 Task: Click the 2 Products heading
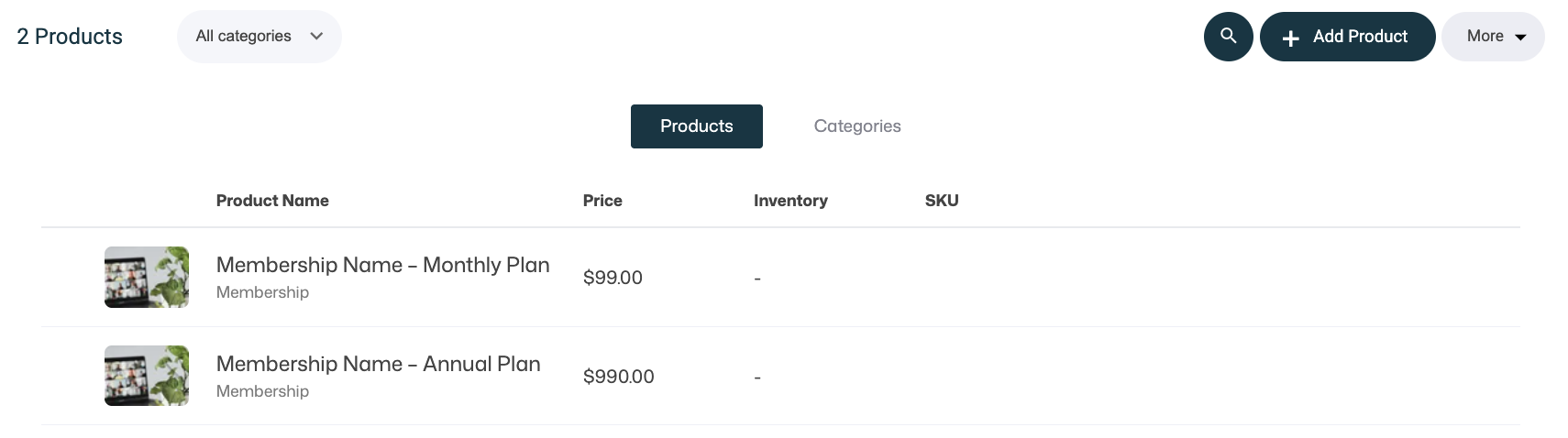tap(70, 37)
